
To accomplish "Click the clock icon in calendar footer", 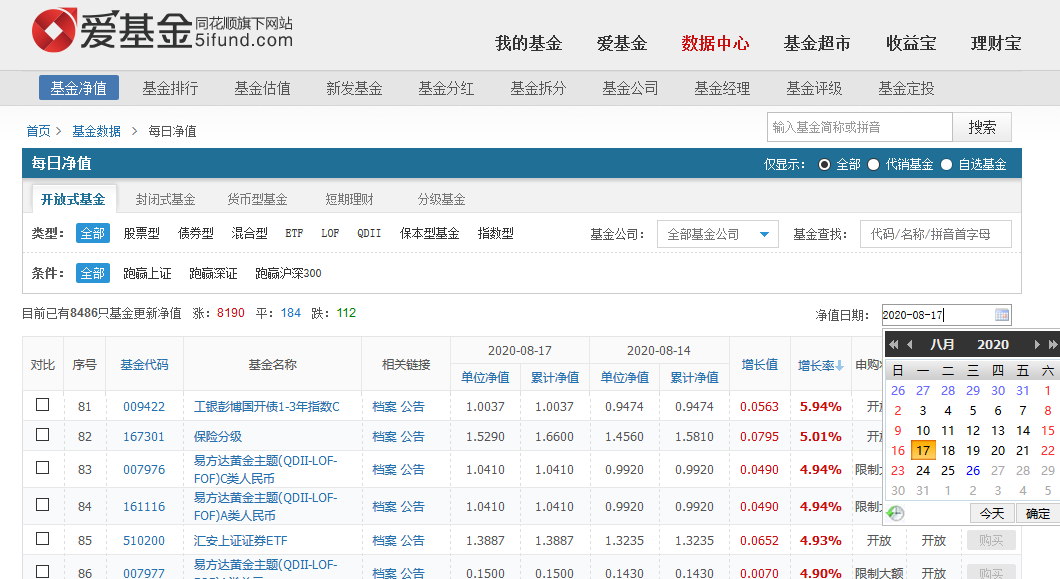I will coord(895,513).
